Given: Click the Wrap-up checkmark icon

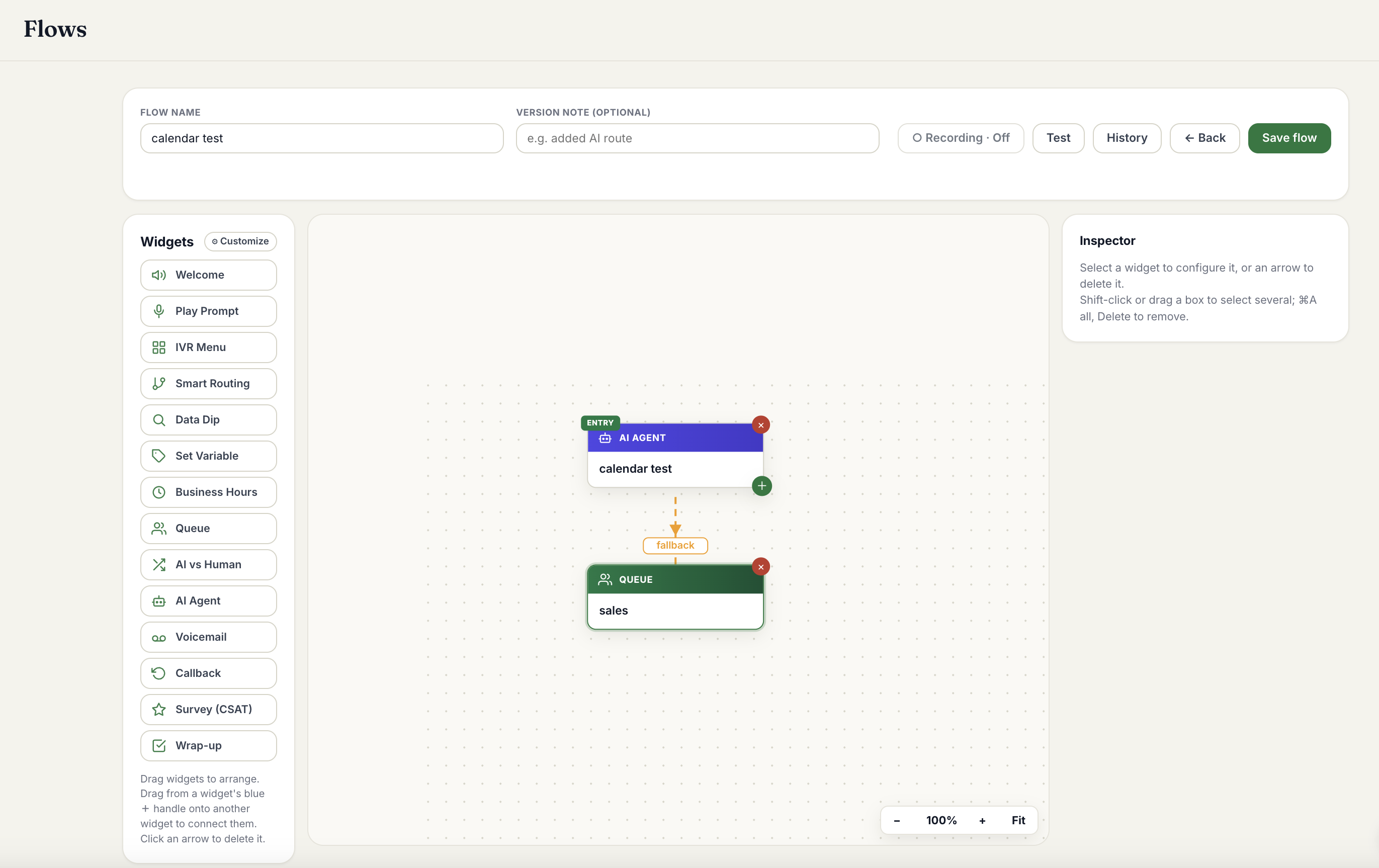Looking at the screenshot, I should tap(158, 745).
